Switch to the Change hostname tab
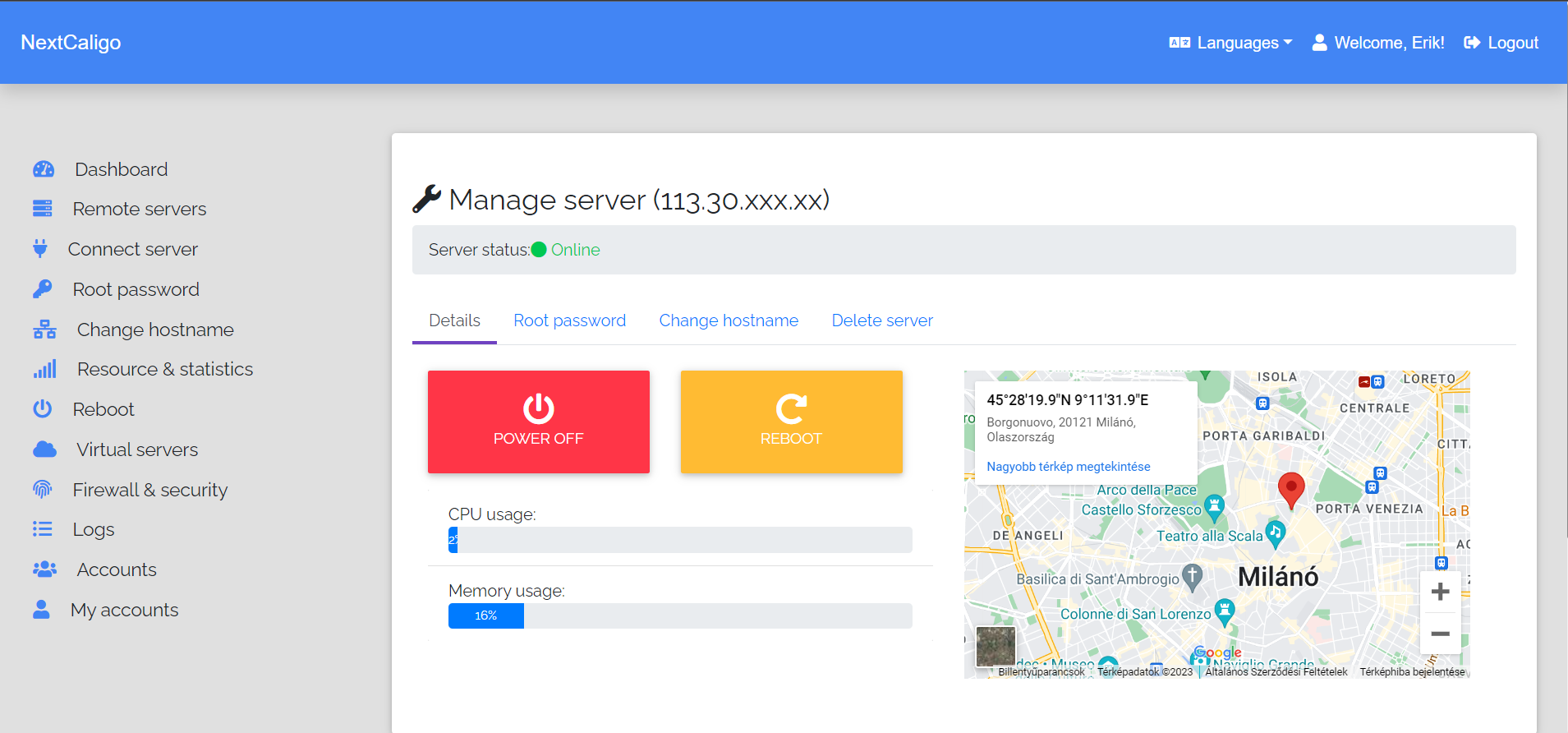The width and height of the screenshot is (1568, 733). (728, 320)
